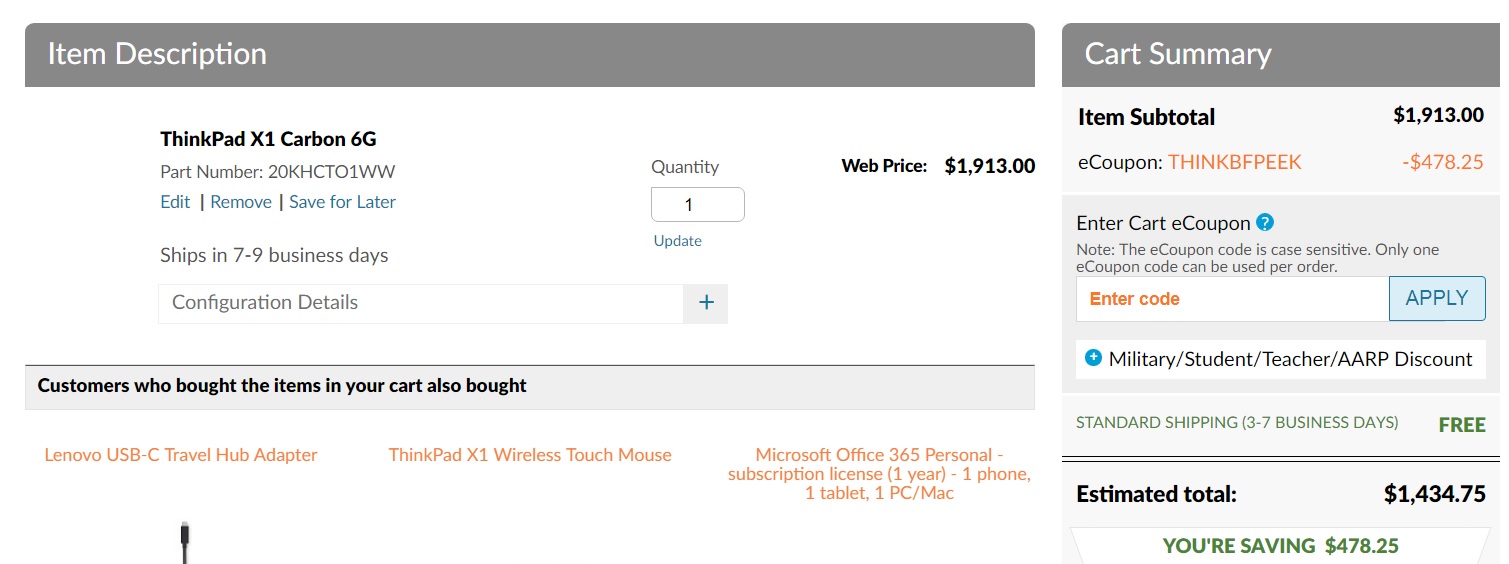Open Lenovo USB-C Travel Hub Adapter link
Image resolution: width=1509 pixels, height=564 pixels.
pyautogui.click(x=181, y=455)
